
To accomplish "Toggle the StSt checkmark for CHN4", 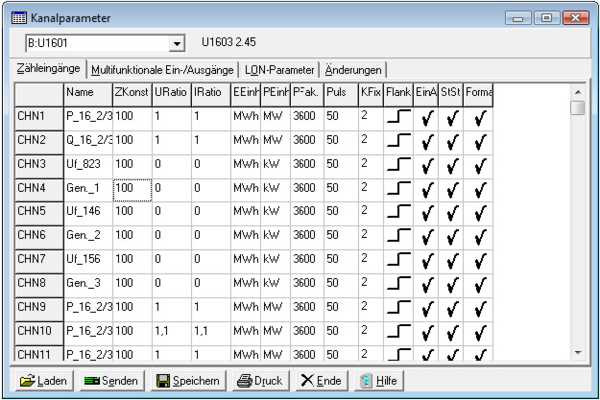I will (x=451, y=189).
